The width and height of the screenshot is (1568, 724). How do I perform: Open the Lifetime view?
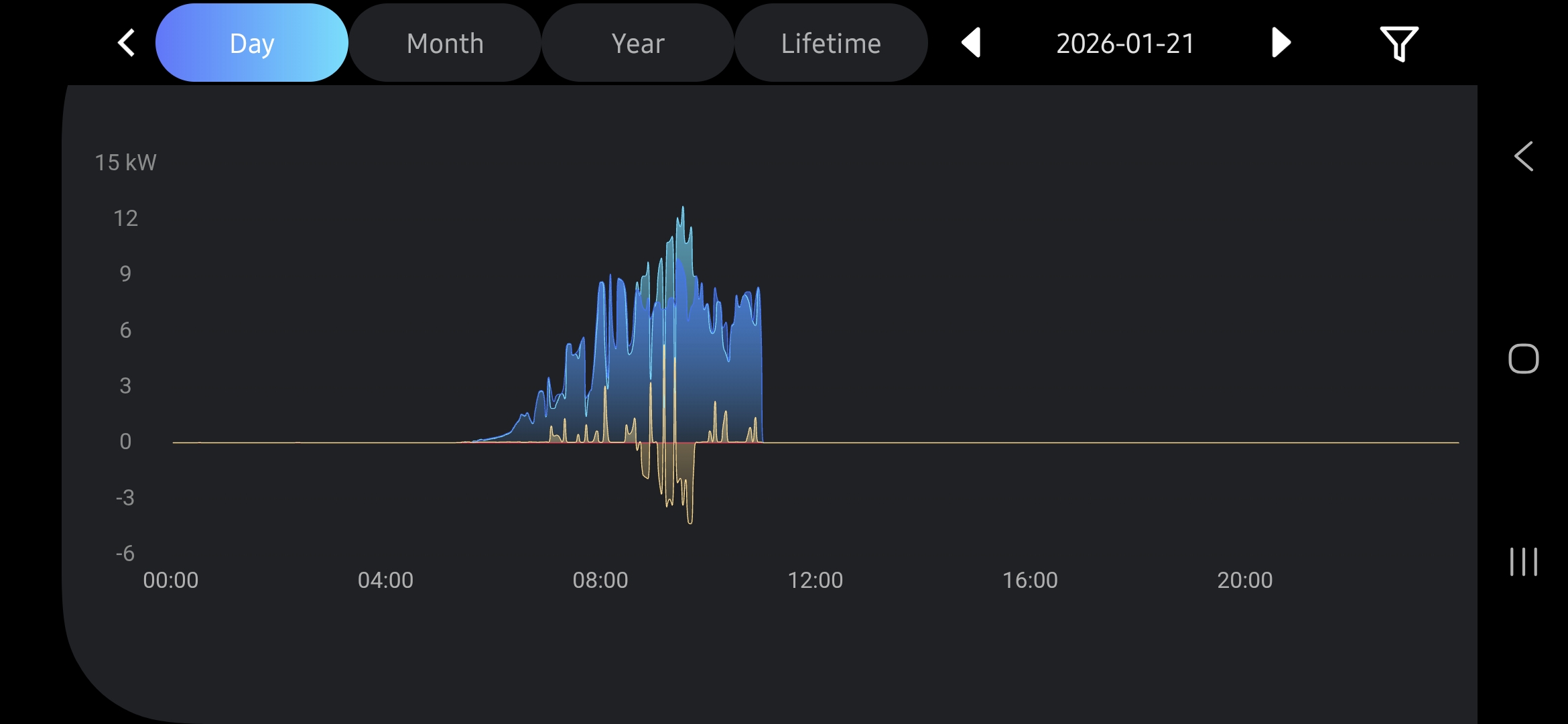[831, 43]
